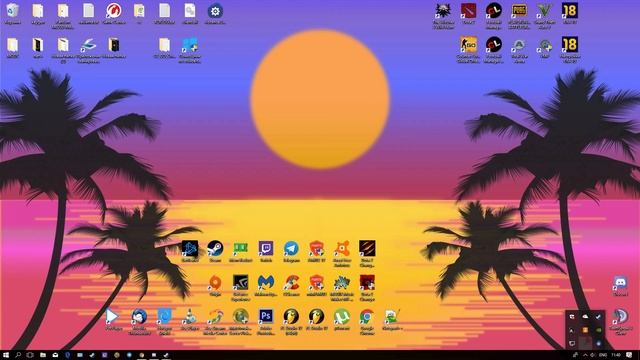Image resolution: width=640 pixels, height=360 pixels.
Task: Open File Explorer from the taskbar
Action: [42, 355]
